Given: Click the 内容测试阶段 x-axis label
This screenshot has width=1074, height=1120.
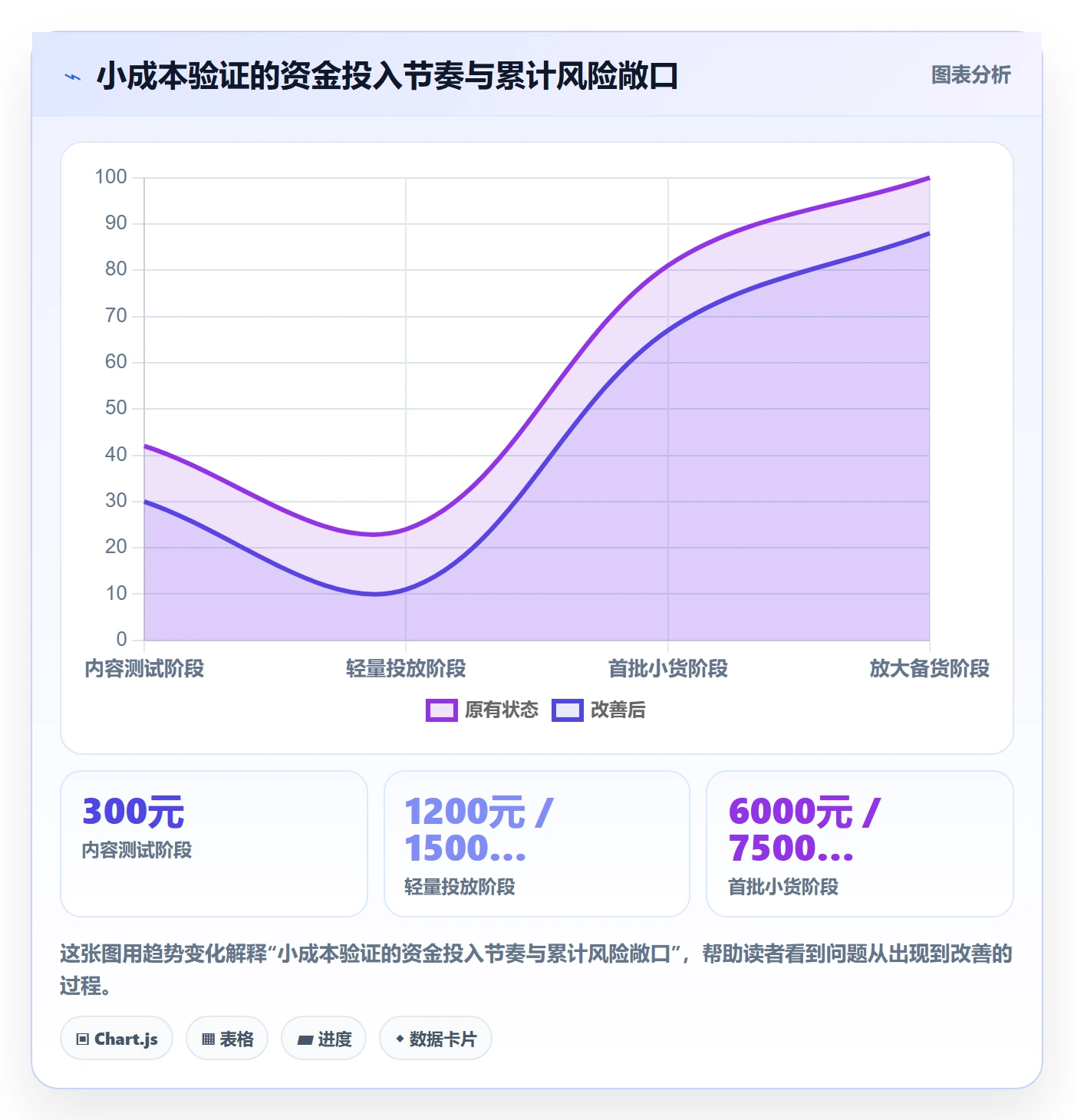Looking at the screenshot, I should coord(144,669).
